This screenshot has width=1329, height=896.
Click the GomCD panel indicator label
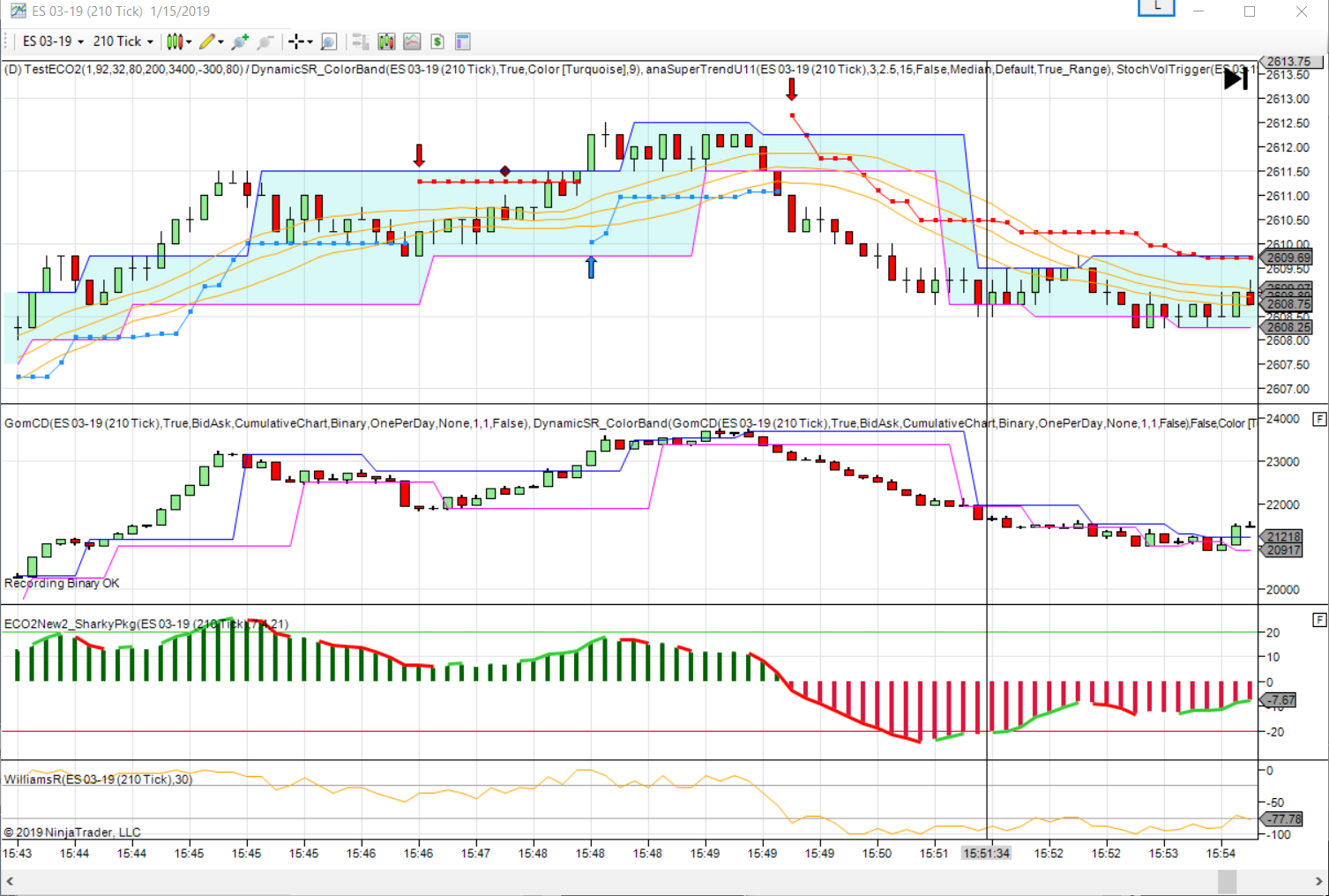click(265, 423)
